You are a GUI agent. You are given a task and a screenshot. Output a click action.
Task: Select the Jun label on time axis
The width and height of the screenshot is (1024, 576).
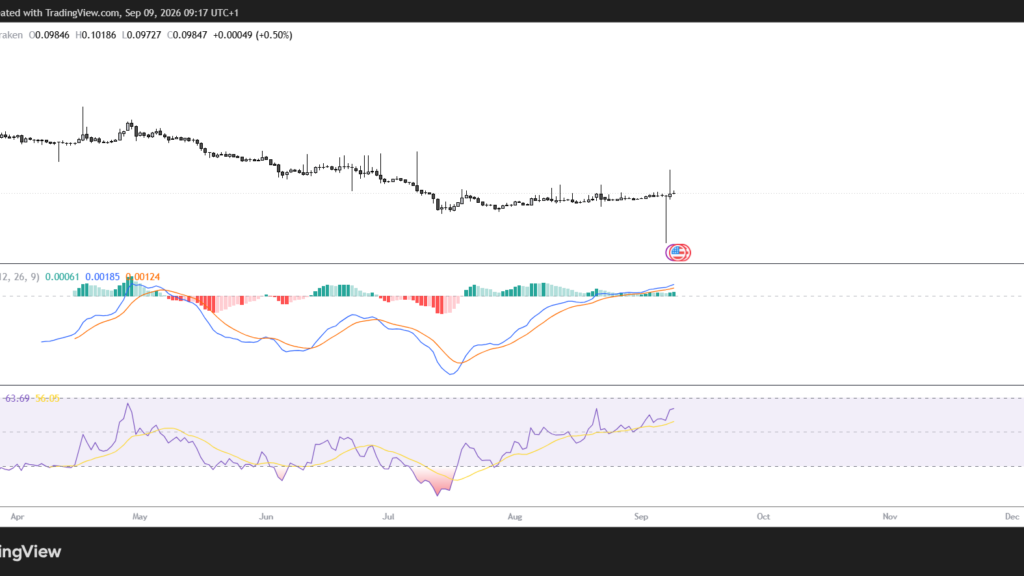point(266,517)
